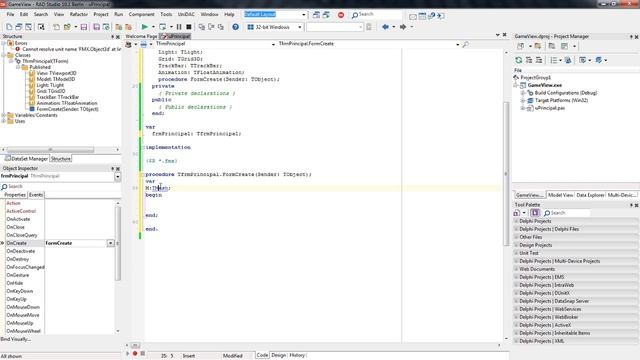Open the Object Inspector frmPrincipal component dropdown
This screenshot has width=640, height=360.
point(118,176)
